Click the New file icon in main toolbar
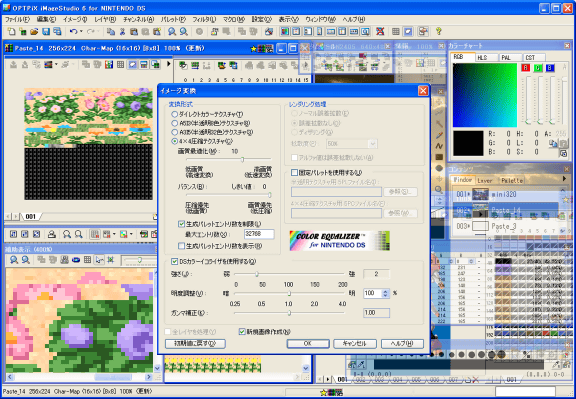 pyautogui.click(x=11, y=32)
